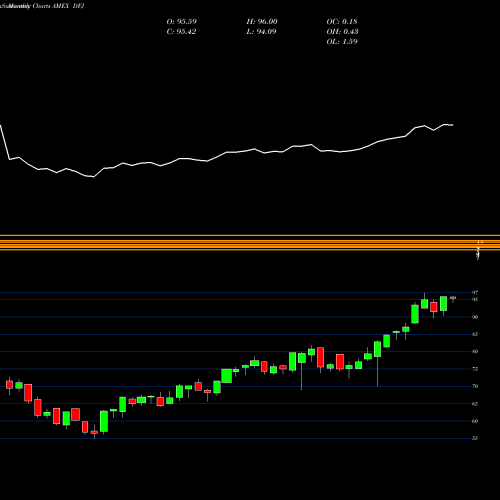
Task: Click the low price value L: 94.09
Action: pos(261,32)
